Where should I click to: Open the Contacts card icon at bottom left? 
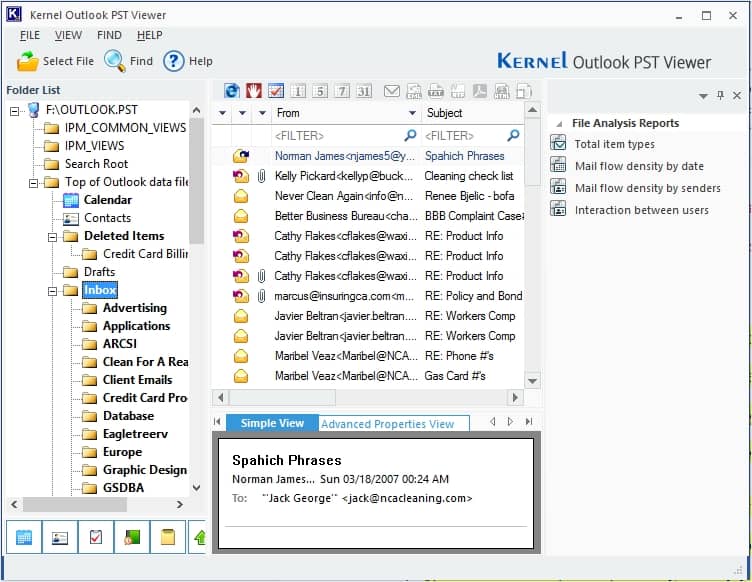click(59, 537)
